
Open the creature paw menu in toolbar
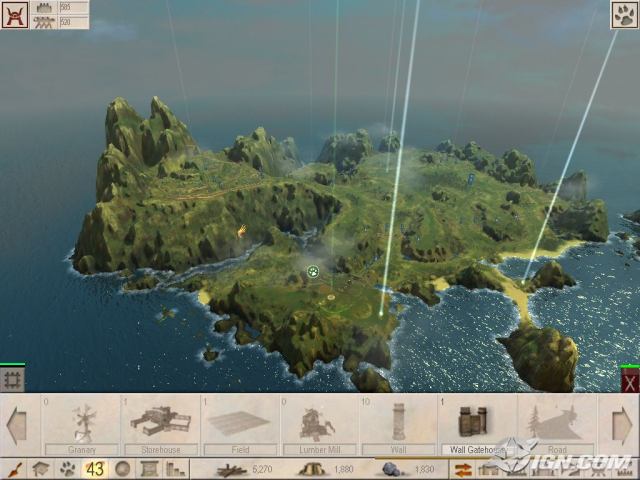click(x=68, y=469)
